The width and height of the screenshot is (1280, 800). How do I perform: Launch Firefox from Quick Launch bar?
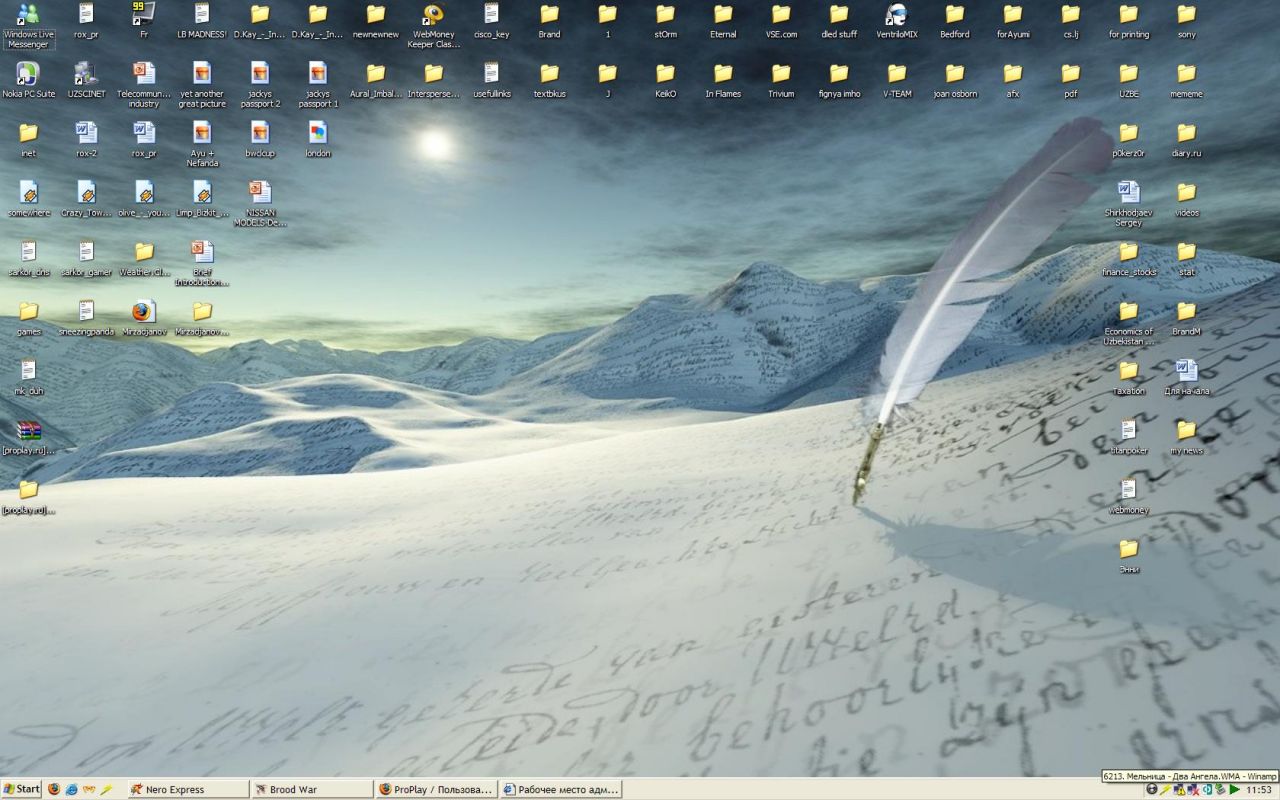[54, 789]
